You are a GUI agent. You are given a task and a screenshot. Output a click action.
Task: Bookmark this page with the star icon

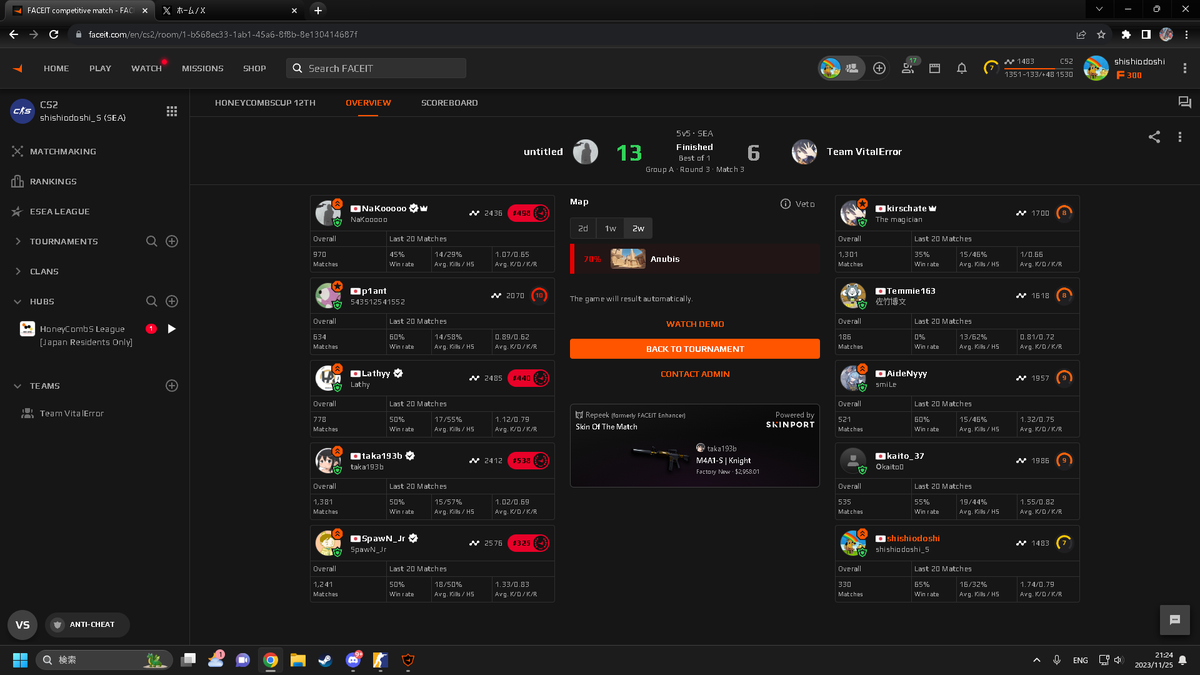(1101, 34)
